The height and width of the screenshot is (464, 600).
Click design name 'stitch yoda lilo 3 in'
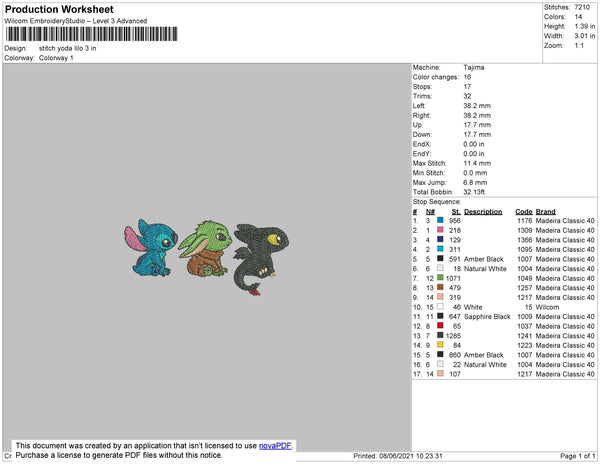[67, 49]
